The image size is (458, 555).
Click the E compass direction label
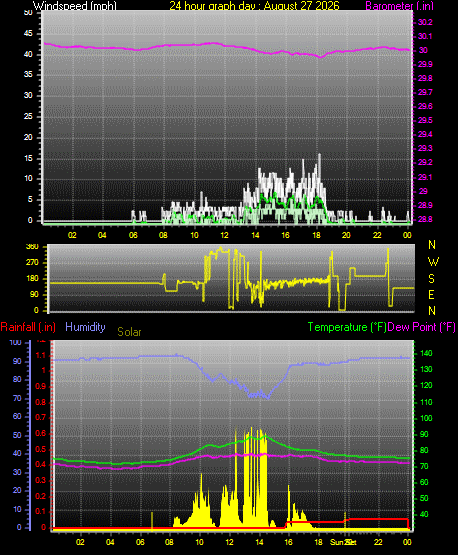431,294
